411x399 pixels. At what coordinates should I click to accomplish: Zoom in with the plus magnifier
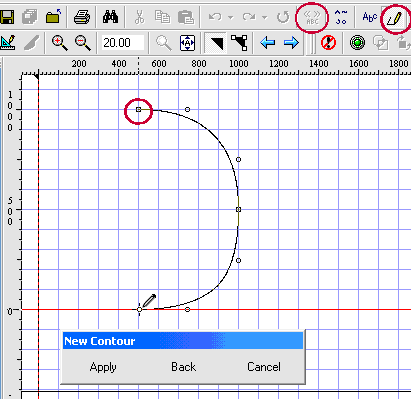60,43
